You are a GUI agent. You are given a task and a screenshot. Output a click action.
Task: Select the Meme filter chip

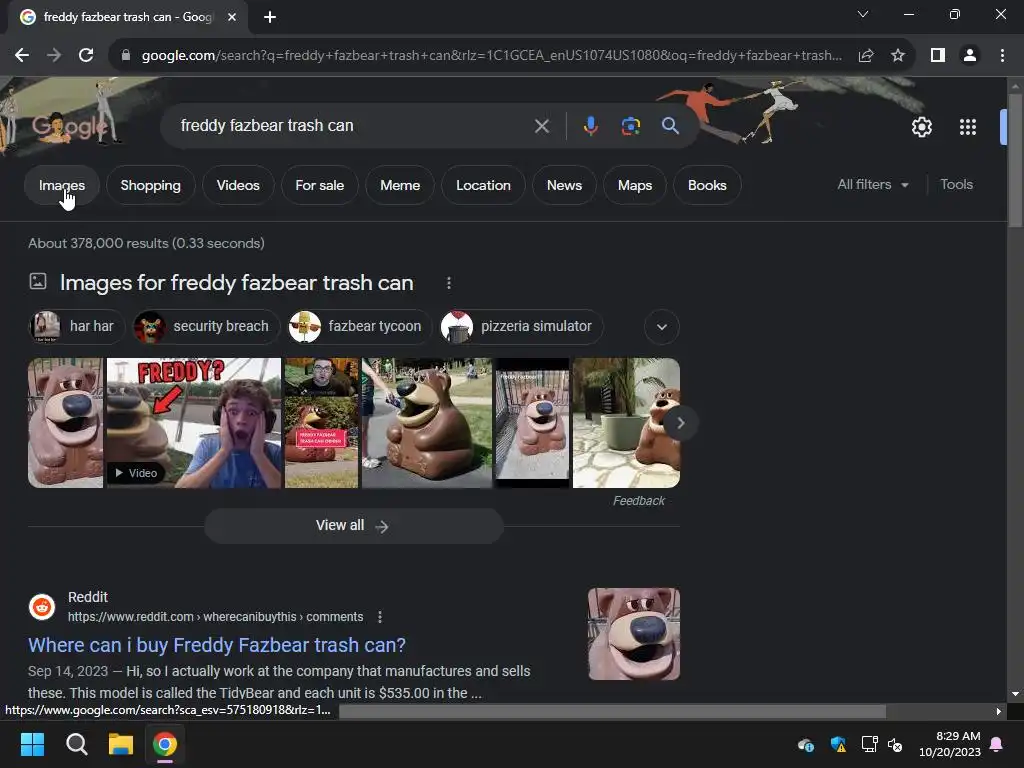tap(400, 185)
